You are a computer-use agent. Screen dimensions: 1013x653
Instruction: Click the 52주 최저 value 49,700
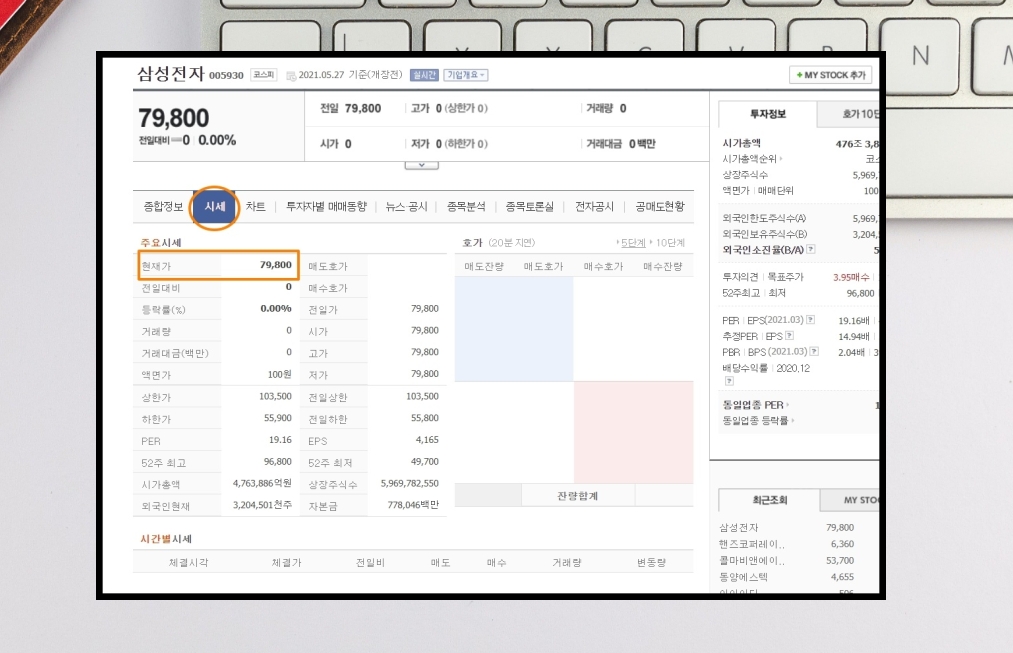pyautogui.click(x=425, y=462)
